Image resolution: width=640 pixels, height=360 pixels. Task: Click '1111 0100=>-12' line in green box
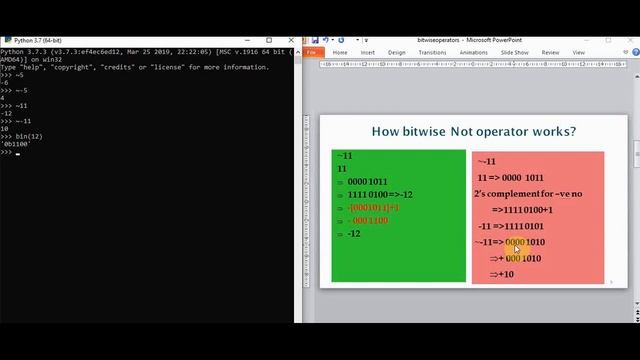pyautogui.click(x=380, y=195)
